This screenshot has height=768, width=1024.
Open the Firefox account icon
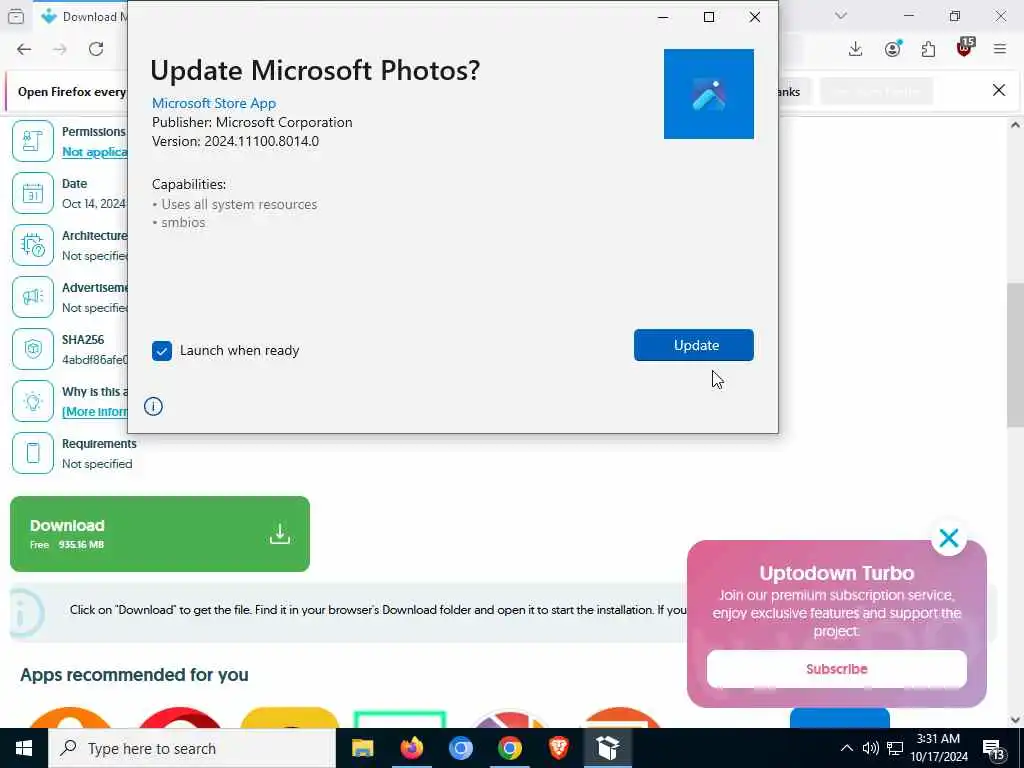click(x=892, y=49)
